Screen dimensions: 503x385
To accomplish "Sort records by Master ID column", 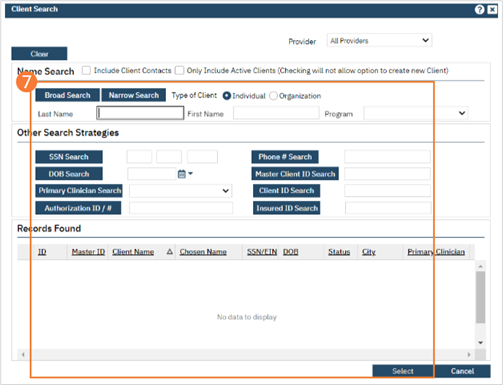I will coord(88,252).
